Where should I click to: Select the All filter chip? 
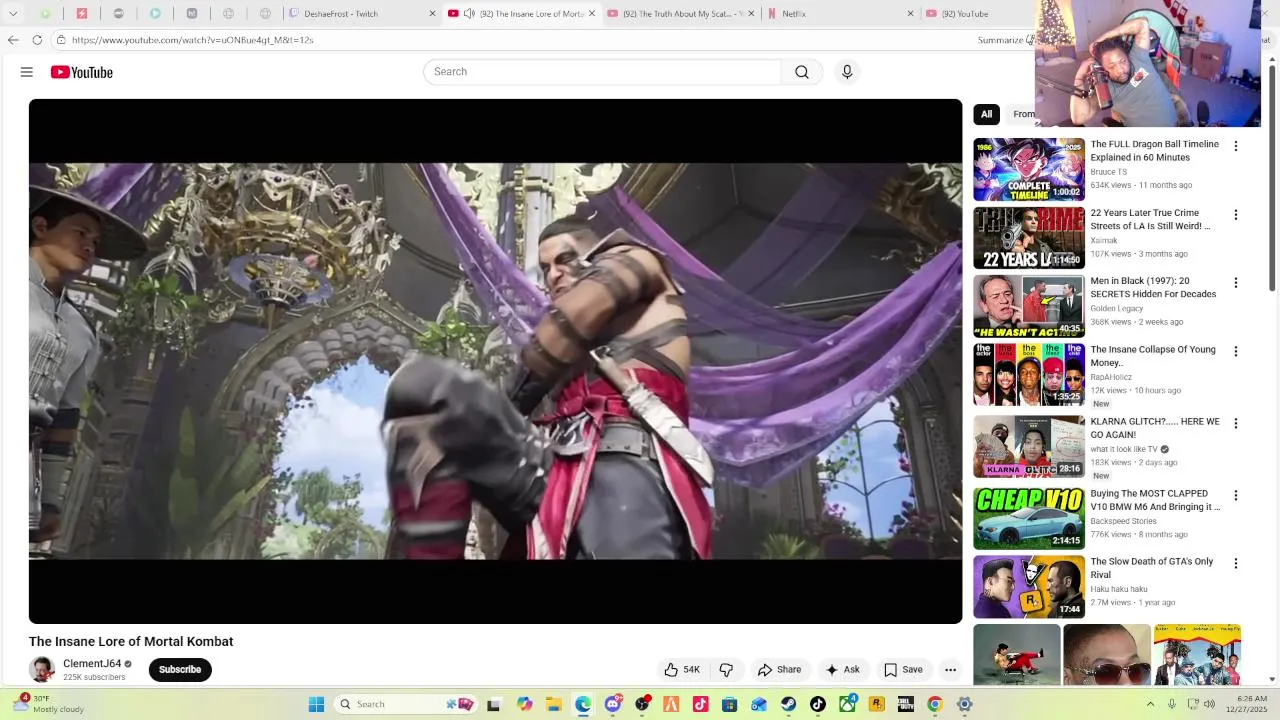[986, 114]
